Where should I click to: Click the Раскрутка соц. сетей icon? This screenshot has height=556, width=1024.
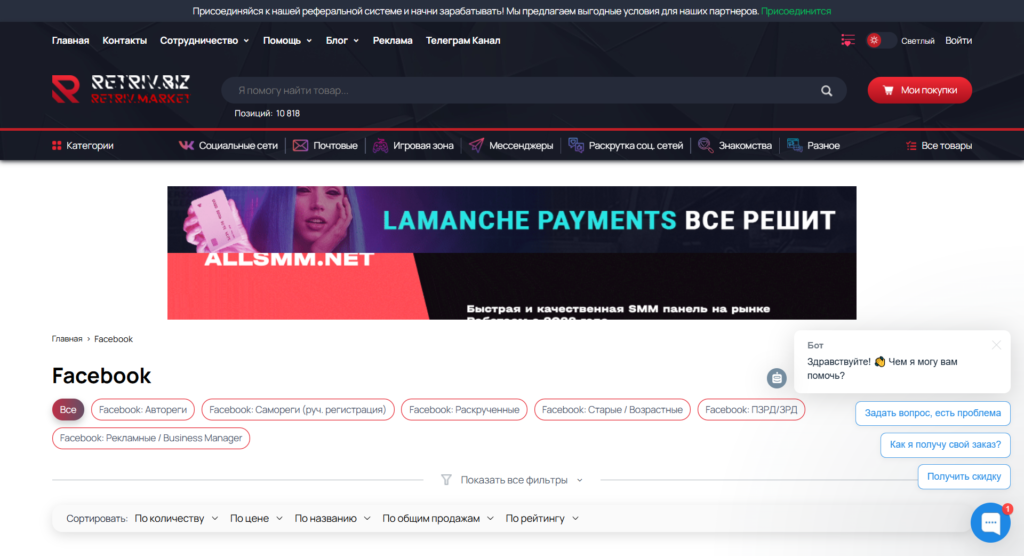pos(576,146)
